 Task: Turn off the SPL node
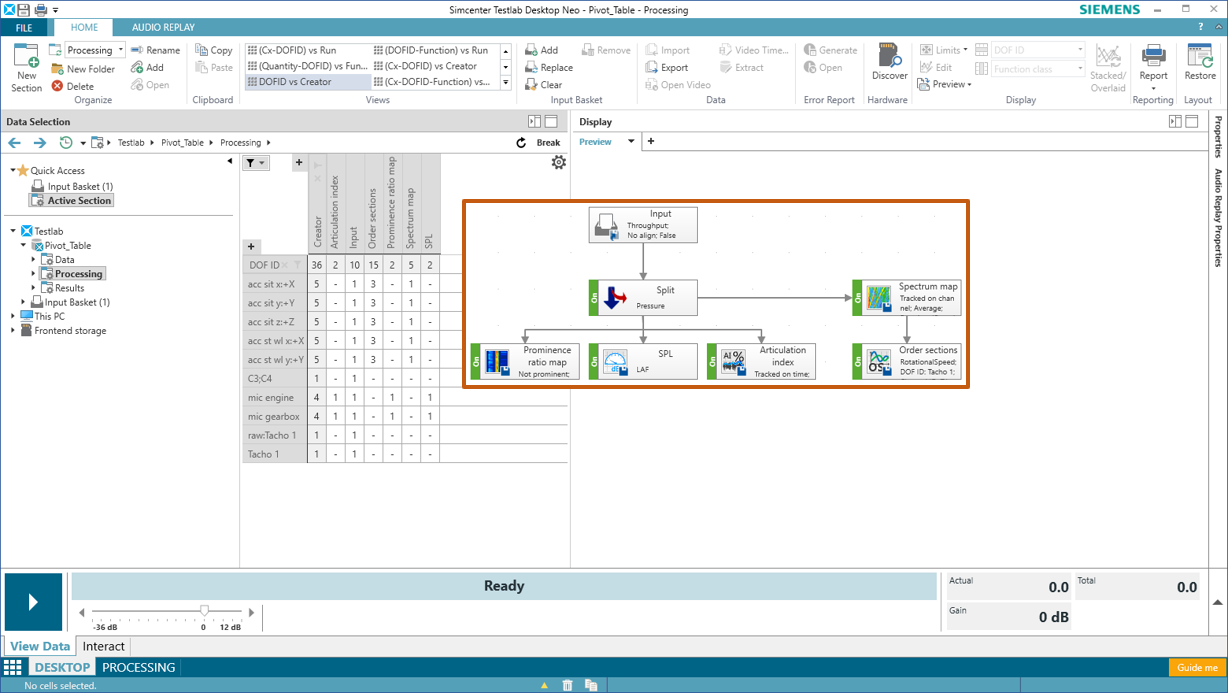click(x=594, y=361)
